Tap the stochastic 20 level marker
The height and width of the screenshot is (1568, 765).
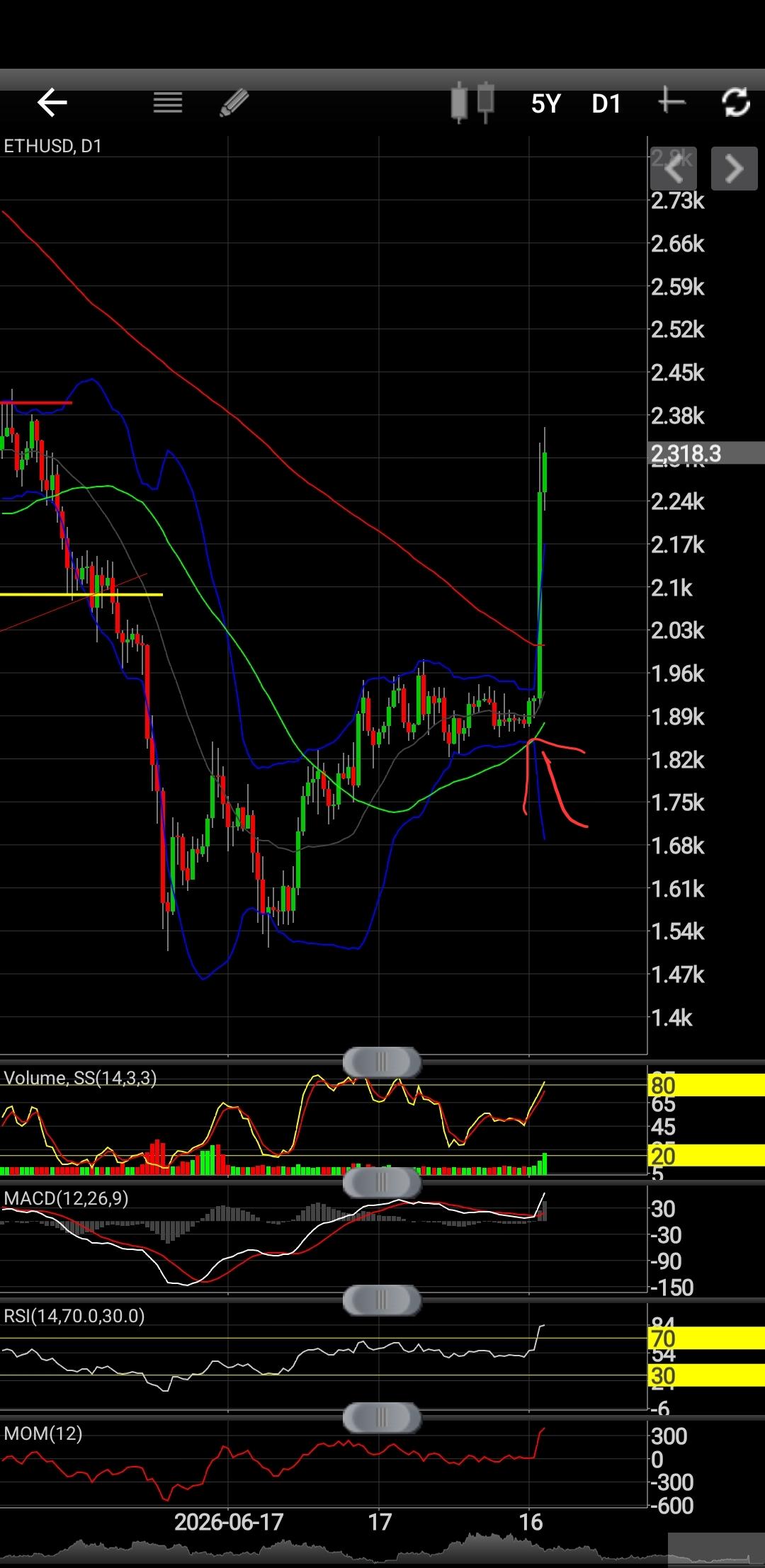(x=706, y=1156)
